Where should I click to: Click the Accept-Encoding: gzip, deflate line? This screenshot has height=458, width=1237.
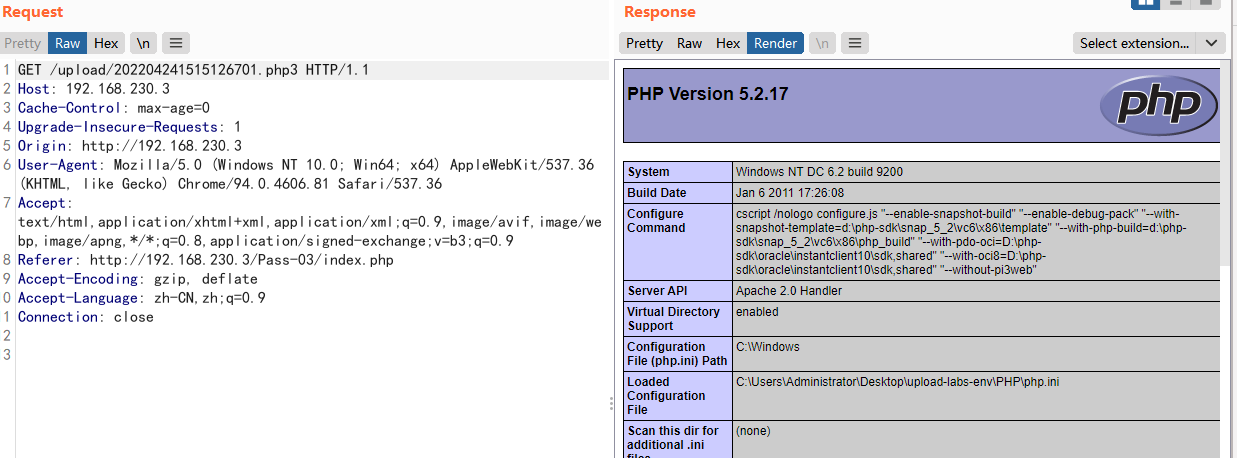[138, 279]
